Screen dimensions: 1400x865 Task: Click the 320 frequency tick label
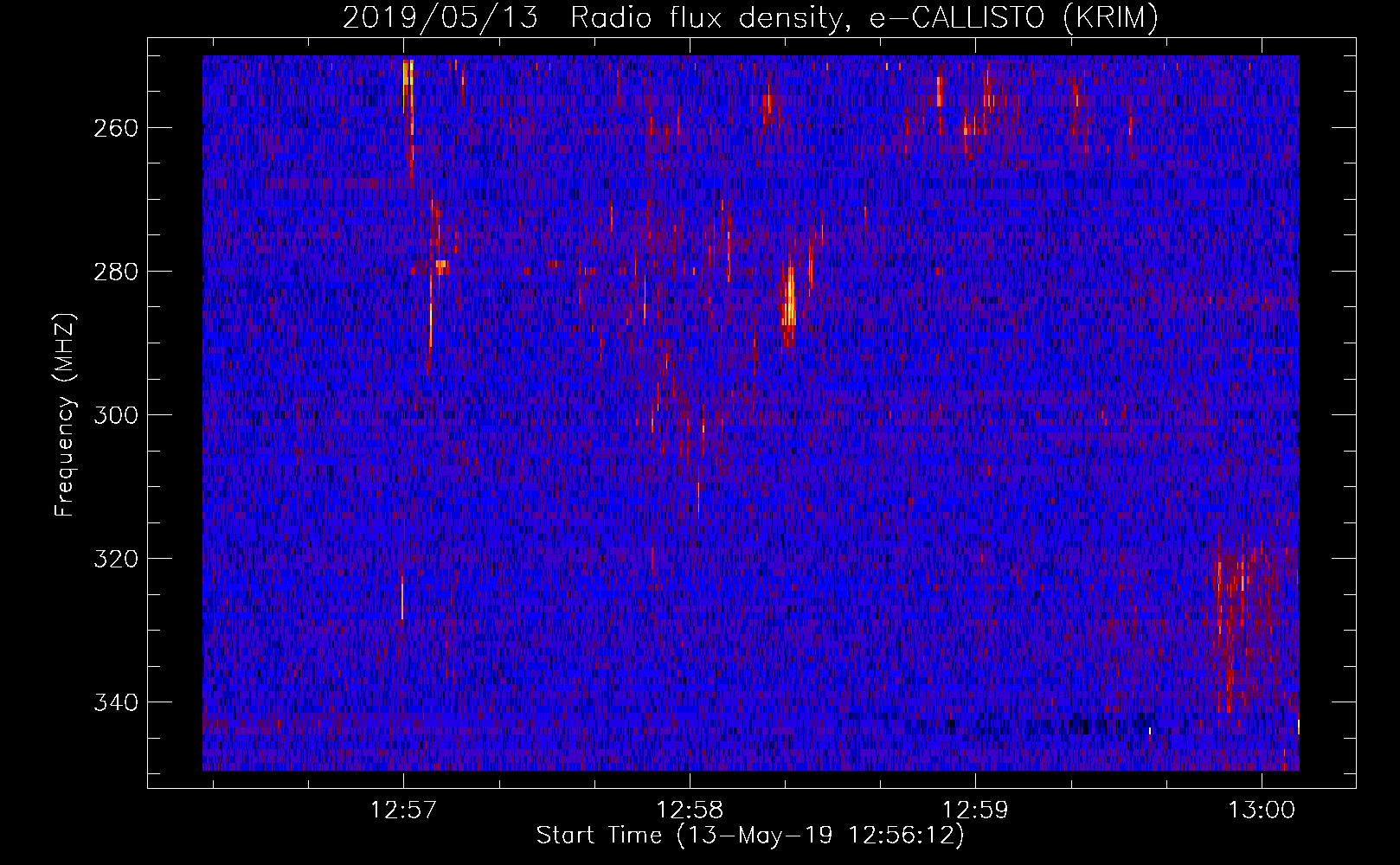pyautogui.click(x=116, y=559)
